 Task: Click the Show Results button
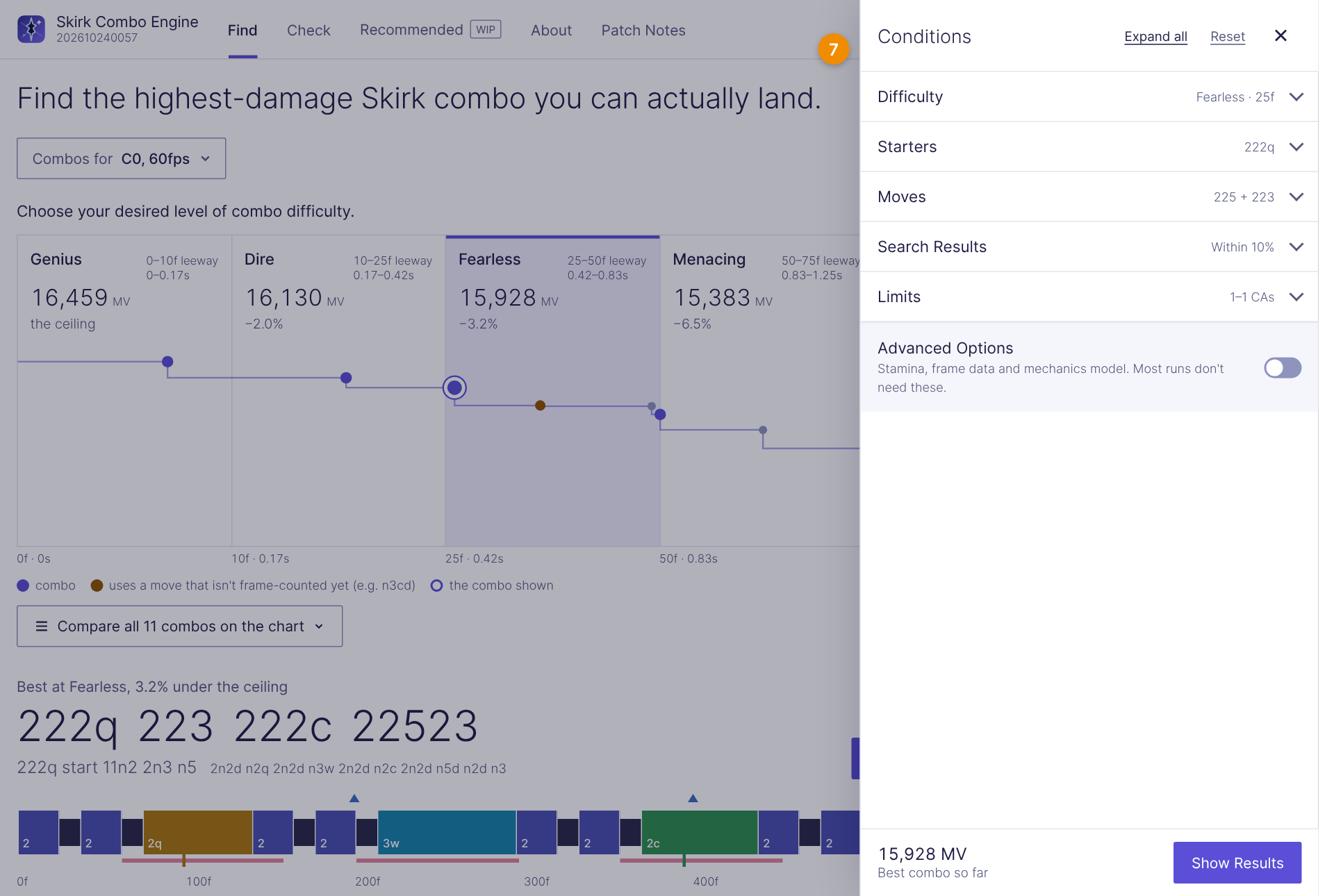pyautogui.click(x=1237, y=863)
